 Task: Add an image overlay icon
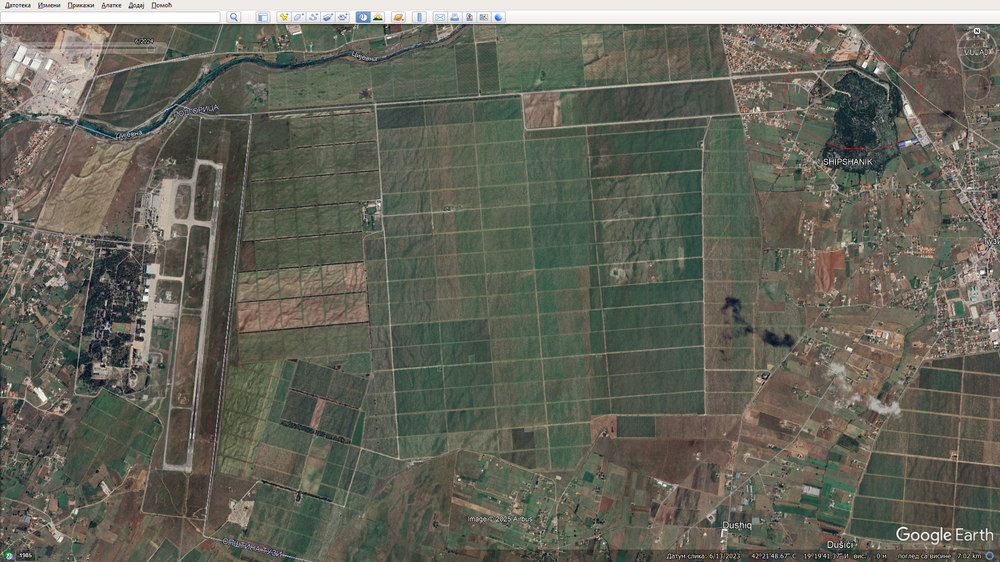(x=327, y=17)
